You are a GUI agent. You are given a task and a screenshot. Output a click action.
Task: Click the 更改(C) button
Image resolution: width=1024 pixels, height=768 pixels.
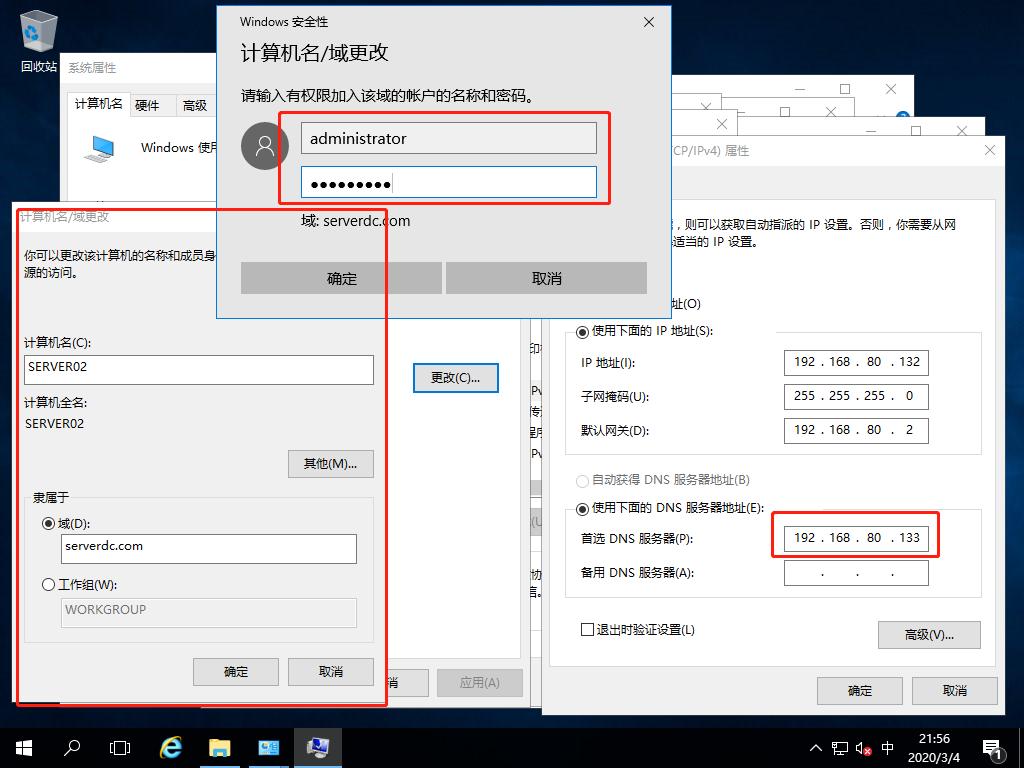pos(455,377)
